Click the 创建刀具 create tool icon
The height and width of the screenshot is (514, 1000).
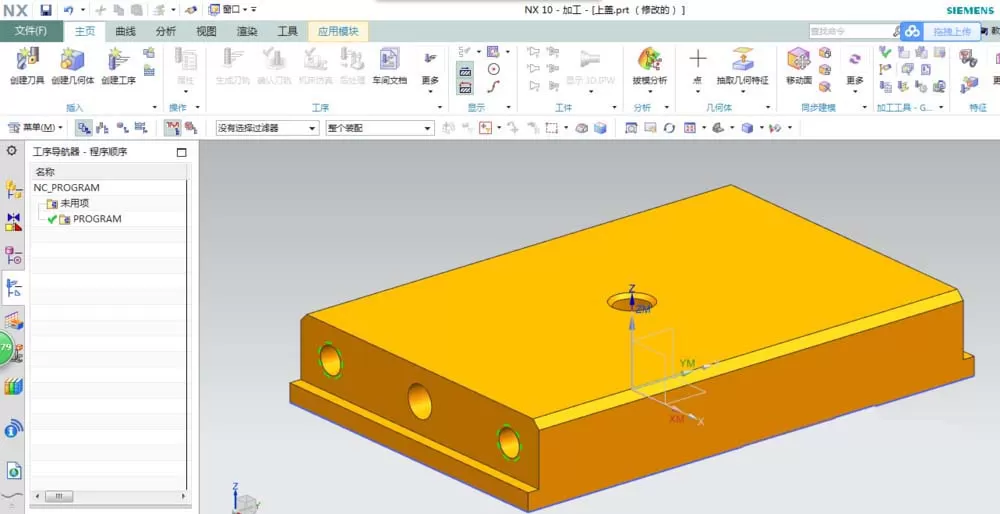27,59
